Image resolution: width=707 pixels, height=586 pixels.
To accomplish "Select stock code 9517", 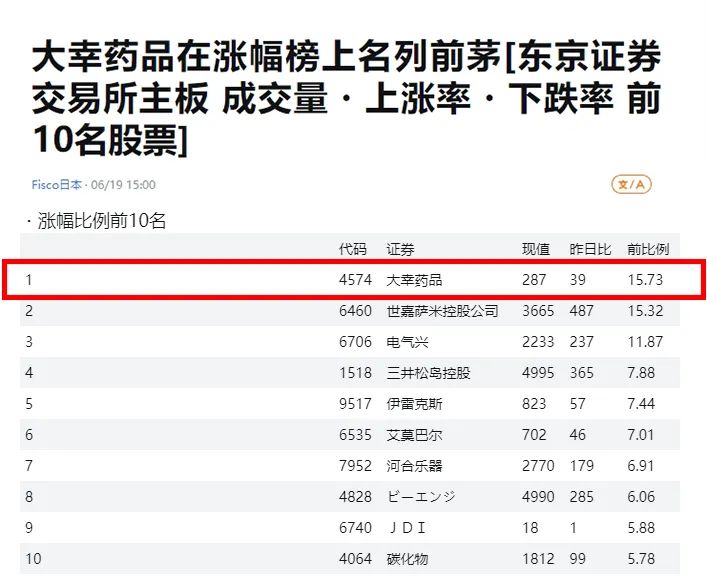I will [355, 404].
